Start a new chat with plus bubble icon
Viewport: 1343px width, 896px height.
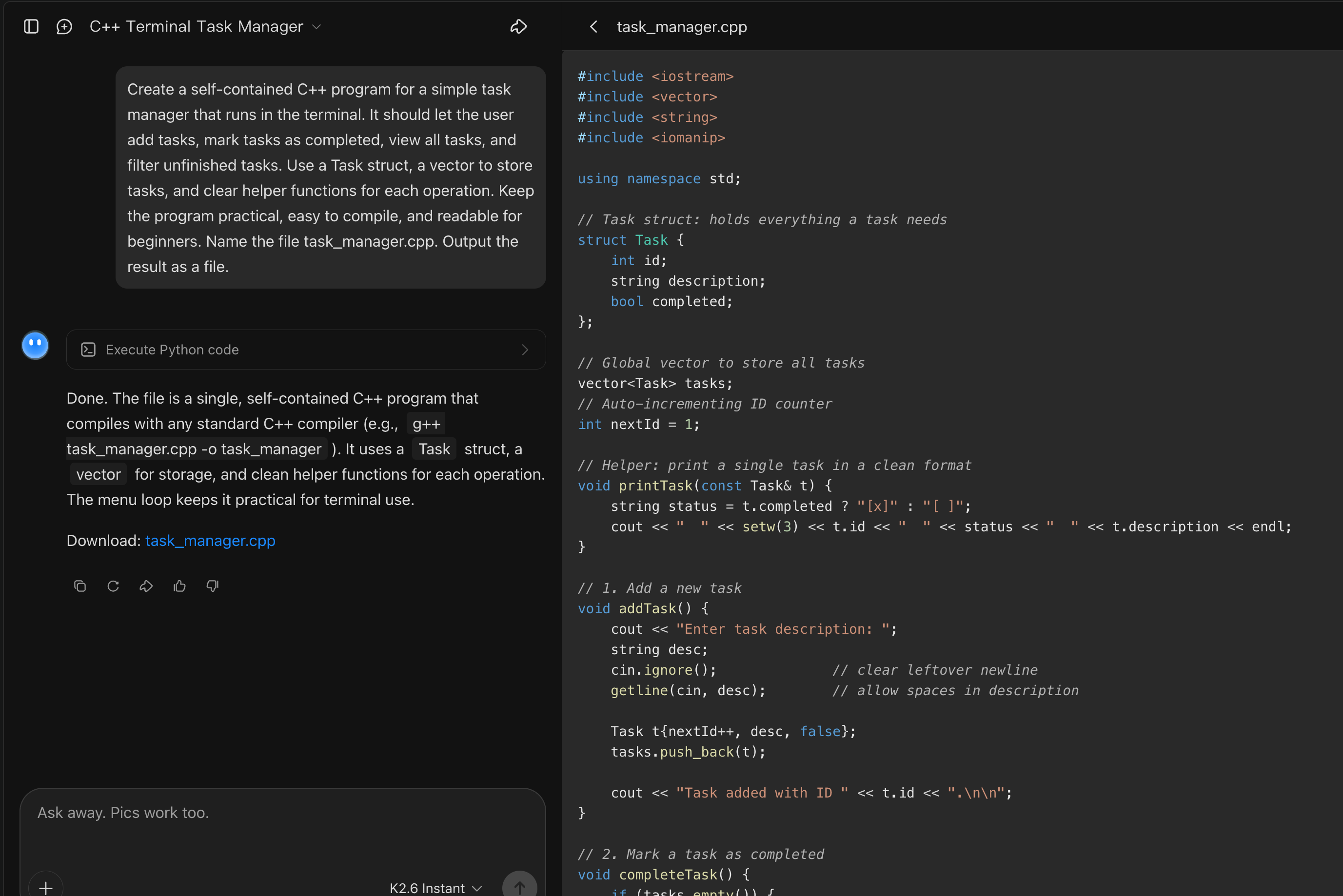(64, 26)
